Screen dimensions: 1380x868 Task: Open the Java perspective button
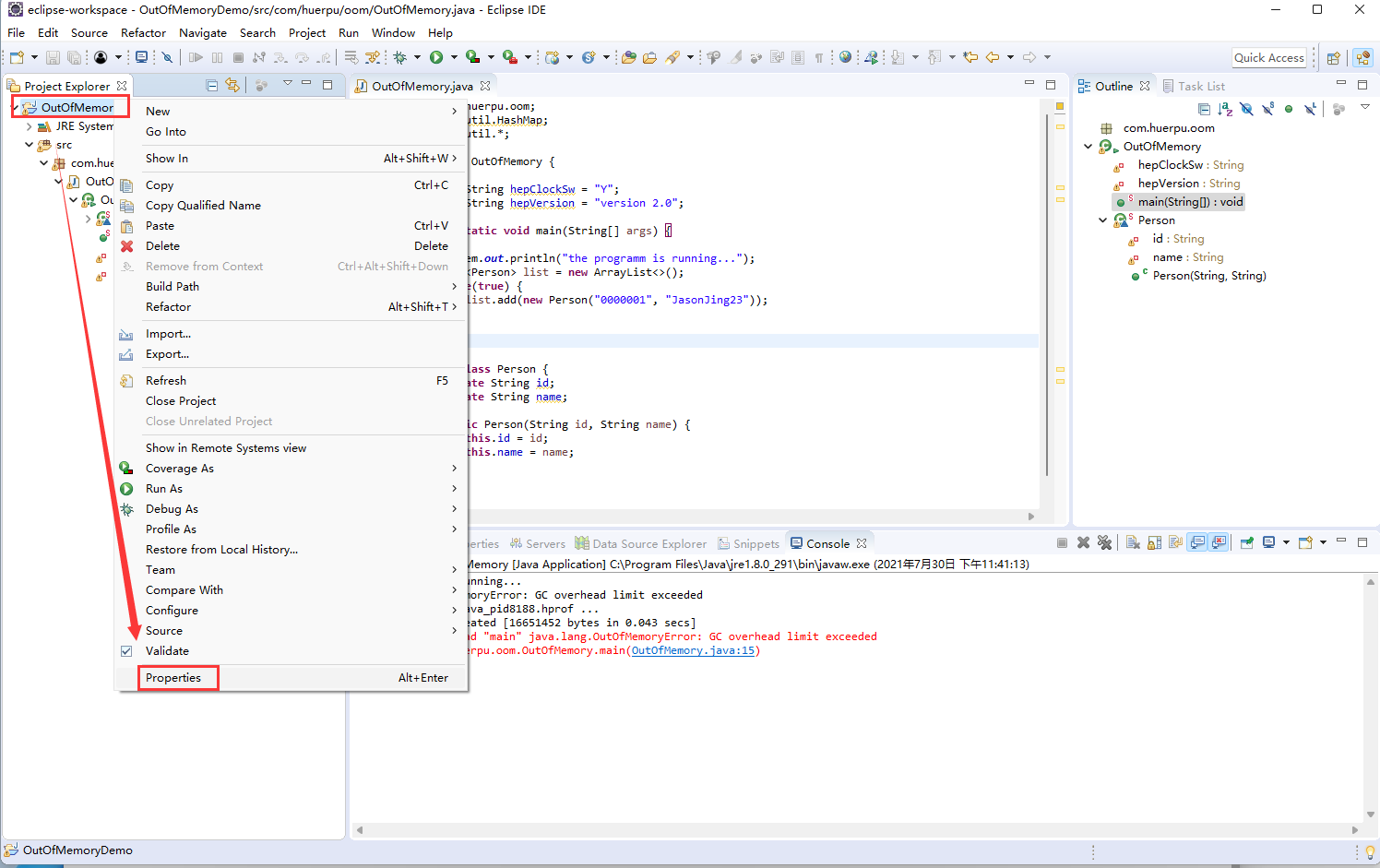click(1363, 57)
